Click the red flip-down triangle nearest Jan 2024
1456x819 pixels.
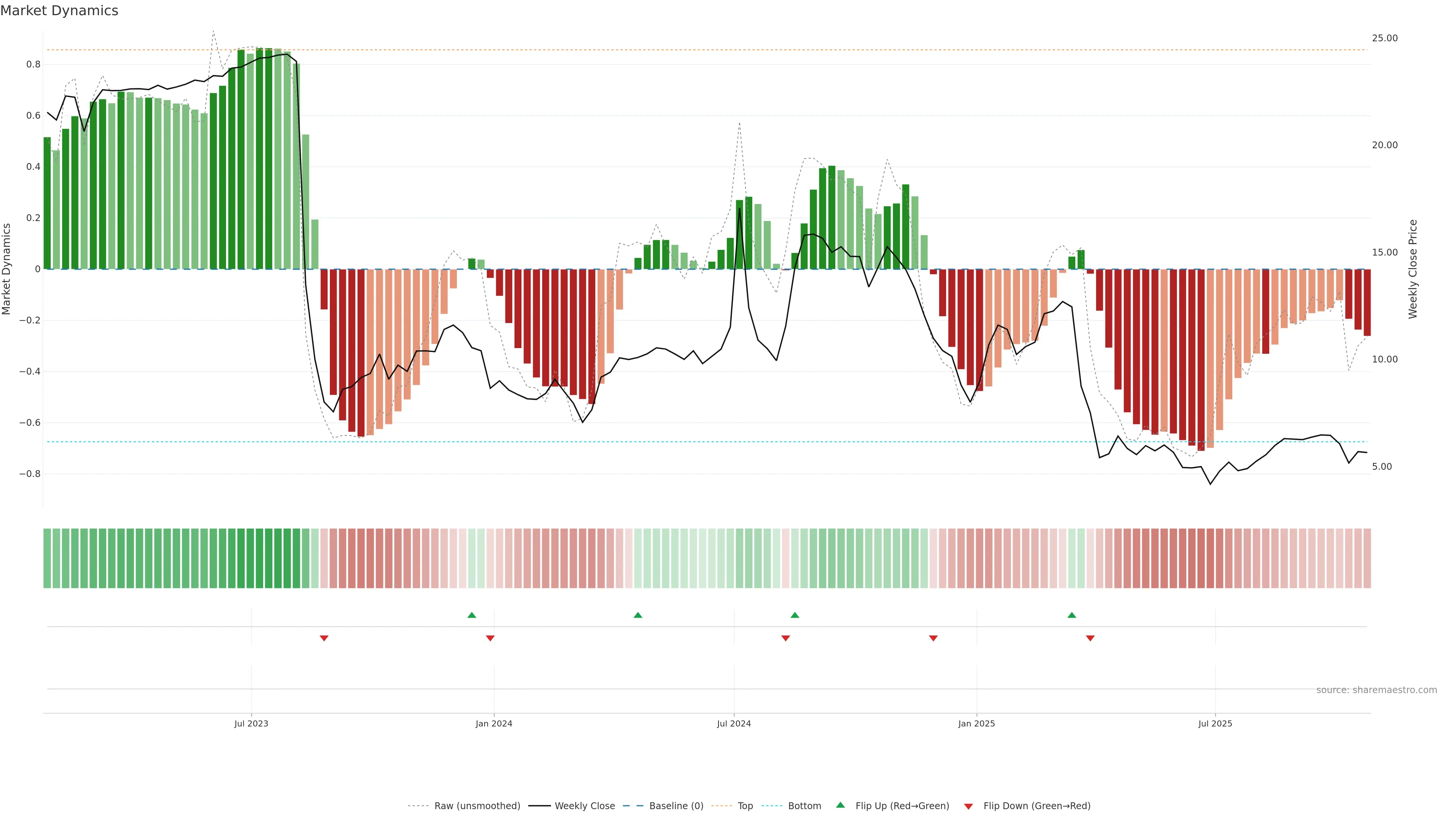click(x=490, y=638)
